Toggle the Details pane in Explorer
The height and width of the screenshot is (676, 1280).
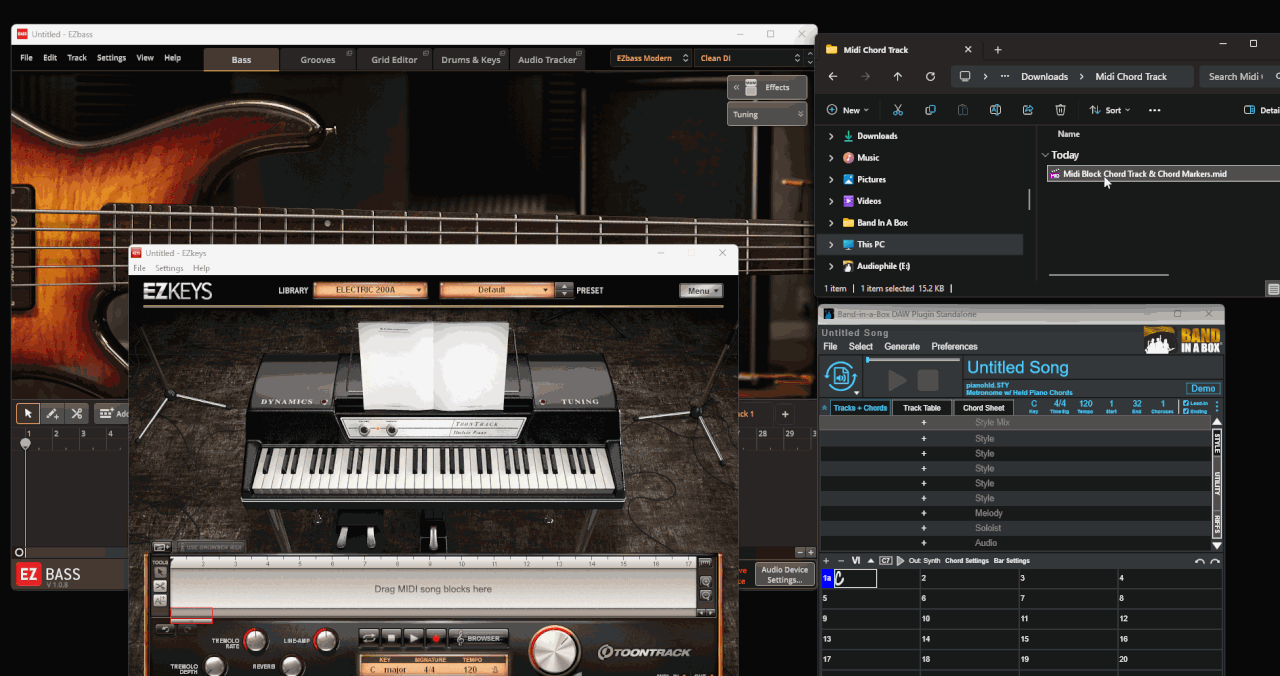1260,110
